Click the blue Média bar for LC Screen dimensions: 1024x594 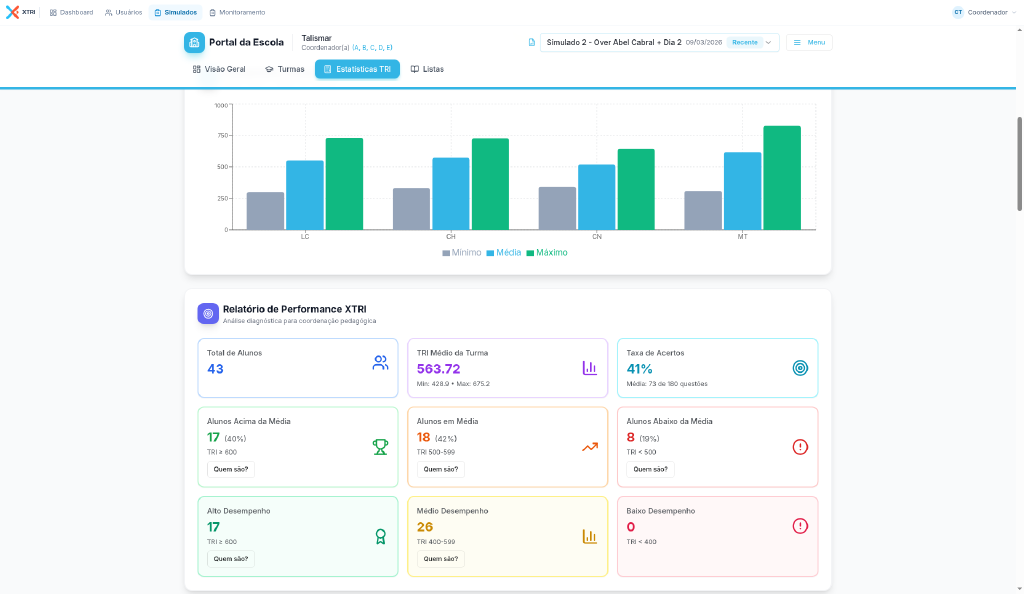(304, 195)
